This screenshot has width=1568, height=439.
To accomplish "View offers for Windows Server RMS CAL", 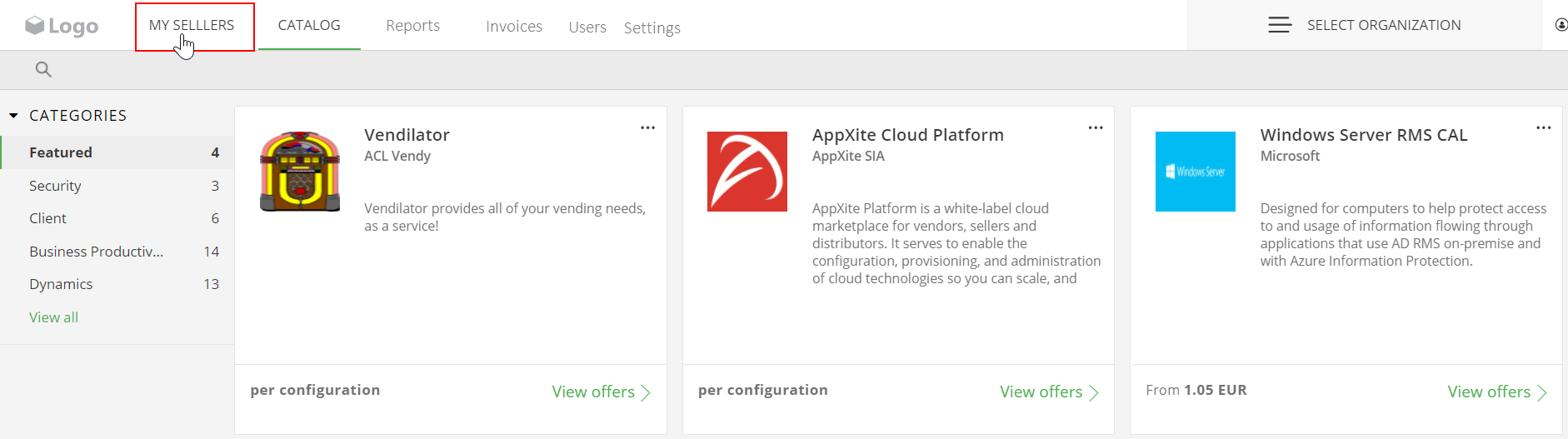I will 1496,392.
